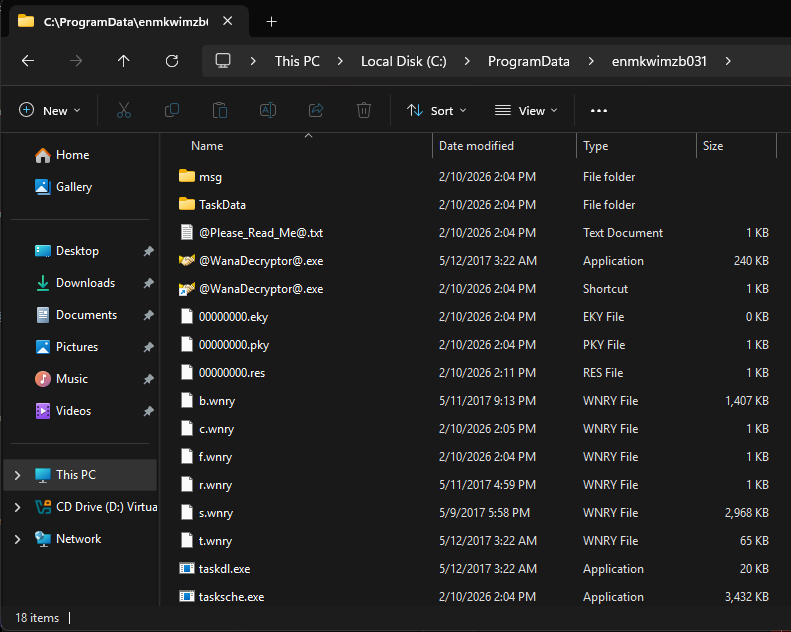Click the Cut scissors icon
The image size is (791, 632).
124,110
